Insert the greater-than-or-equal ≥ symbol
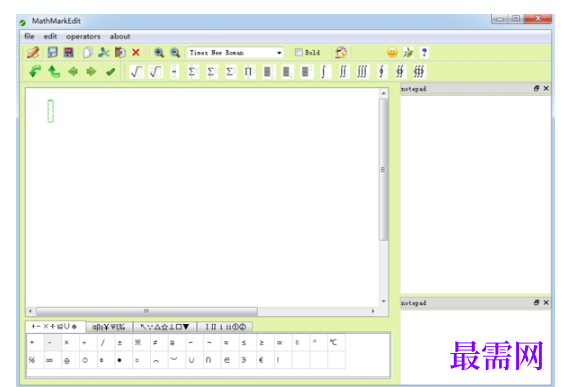This screenshot has width=562, height=387. pyautogui.click(x=262, y=343)
